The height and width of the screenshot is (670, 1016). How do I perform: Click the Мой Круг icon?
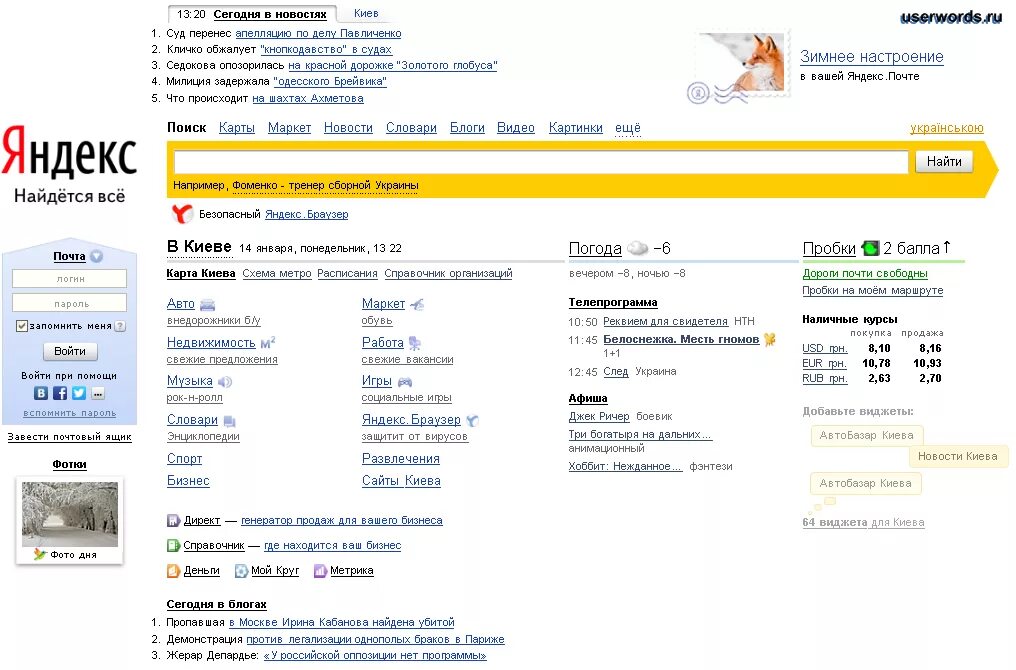click(241, 571)
